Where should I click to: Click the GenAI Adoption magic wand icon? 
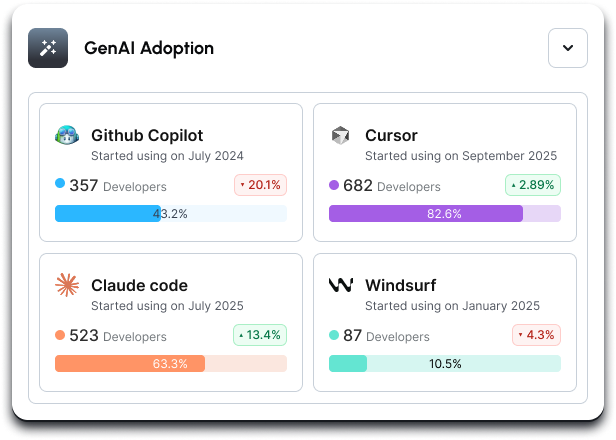[x=48, y=48]
